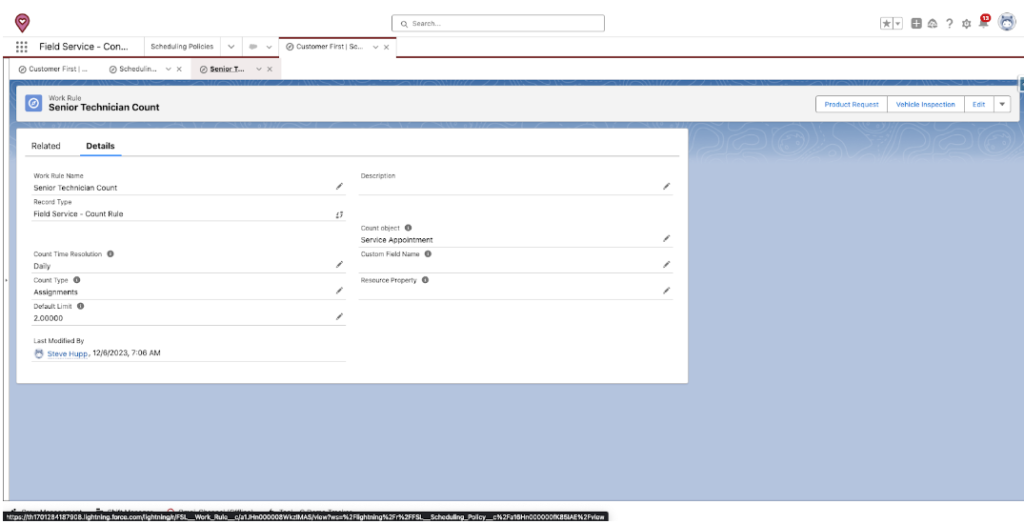Click the 'Field Service - Con...' app name
This screenshot has height=524, width=1024.
click(84, 47)
